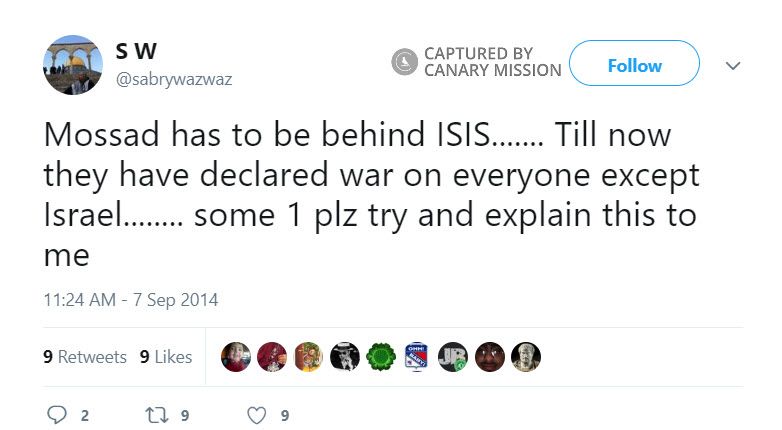Click the tweet text about Mossad and ISIS
This screenshot has height=430, width=782.
click(370, 194)
